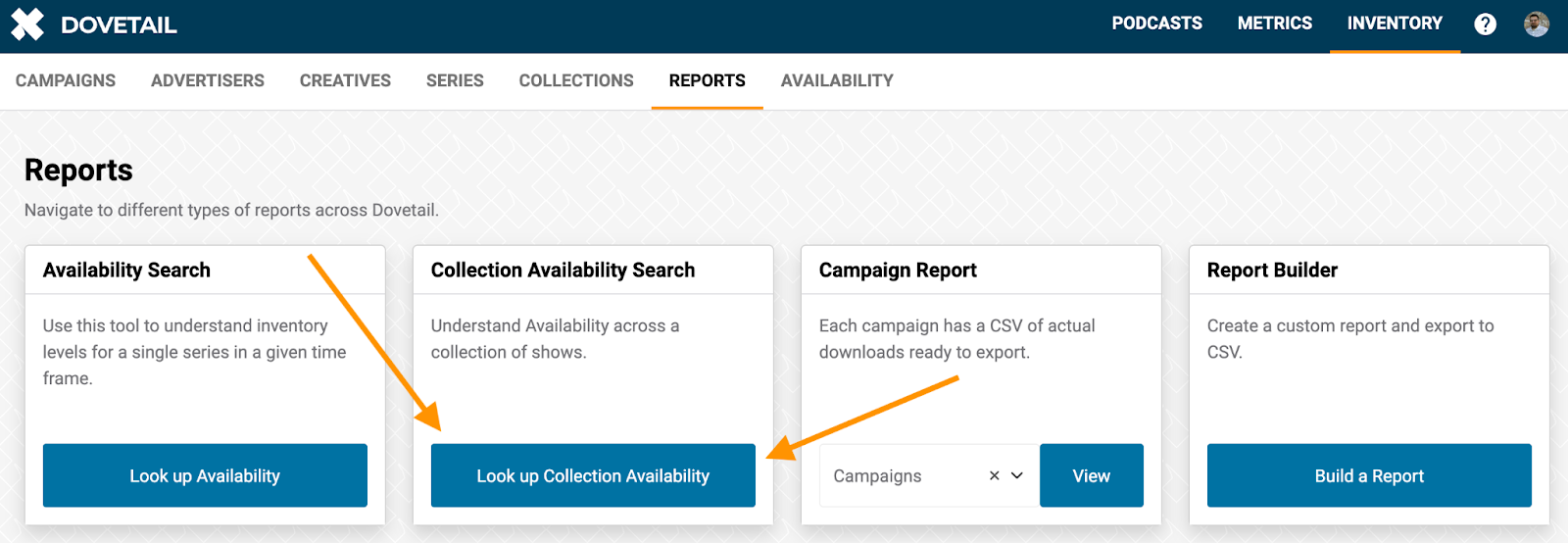1568x543 pixels.
Task: Open Podcasts in the top navigation
Action: coord(1156,24)
